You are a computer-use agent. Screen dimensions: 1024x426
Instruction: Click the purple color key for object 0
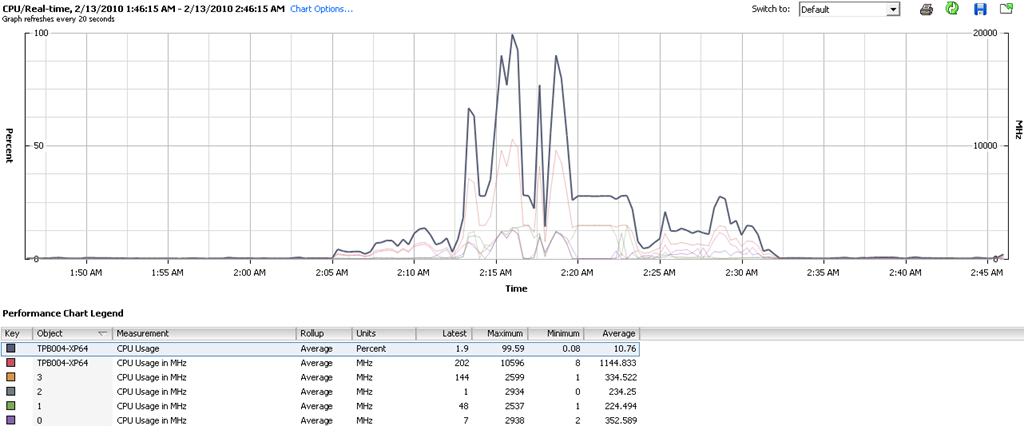coord(10,420)
